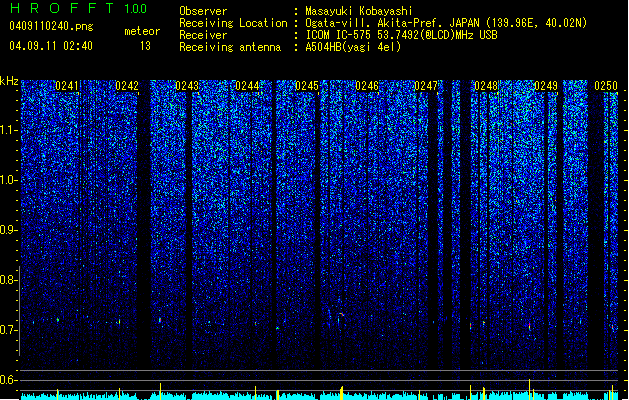Screen dimensions: 629x400
Task: Click the 0.8 kHz axis label
Action: pyautogui.click(x=9, y=280)
